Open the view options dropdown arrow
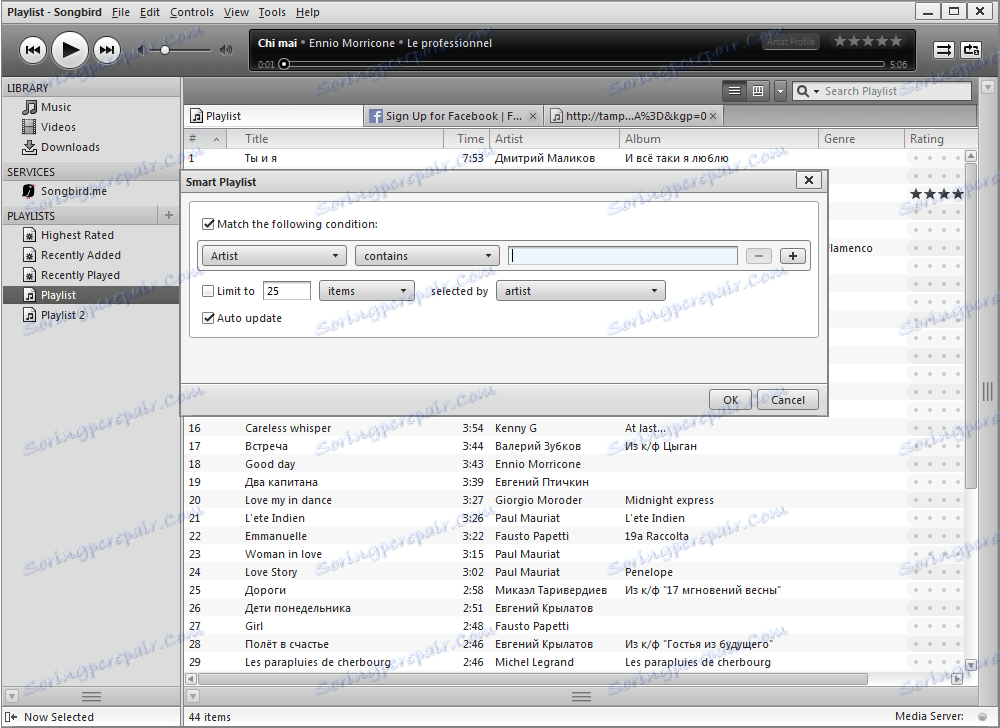Viewport: 1000px width, 728px height. 780,91
